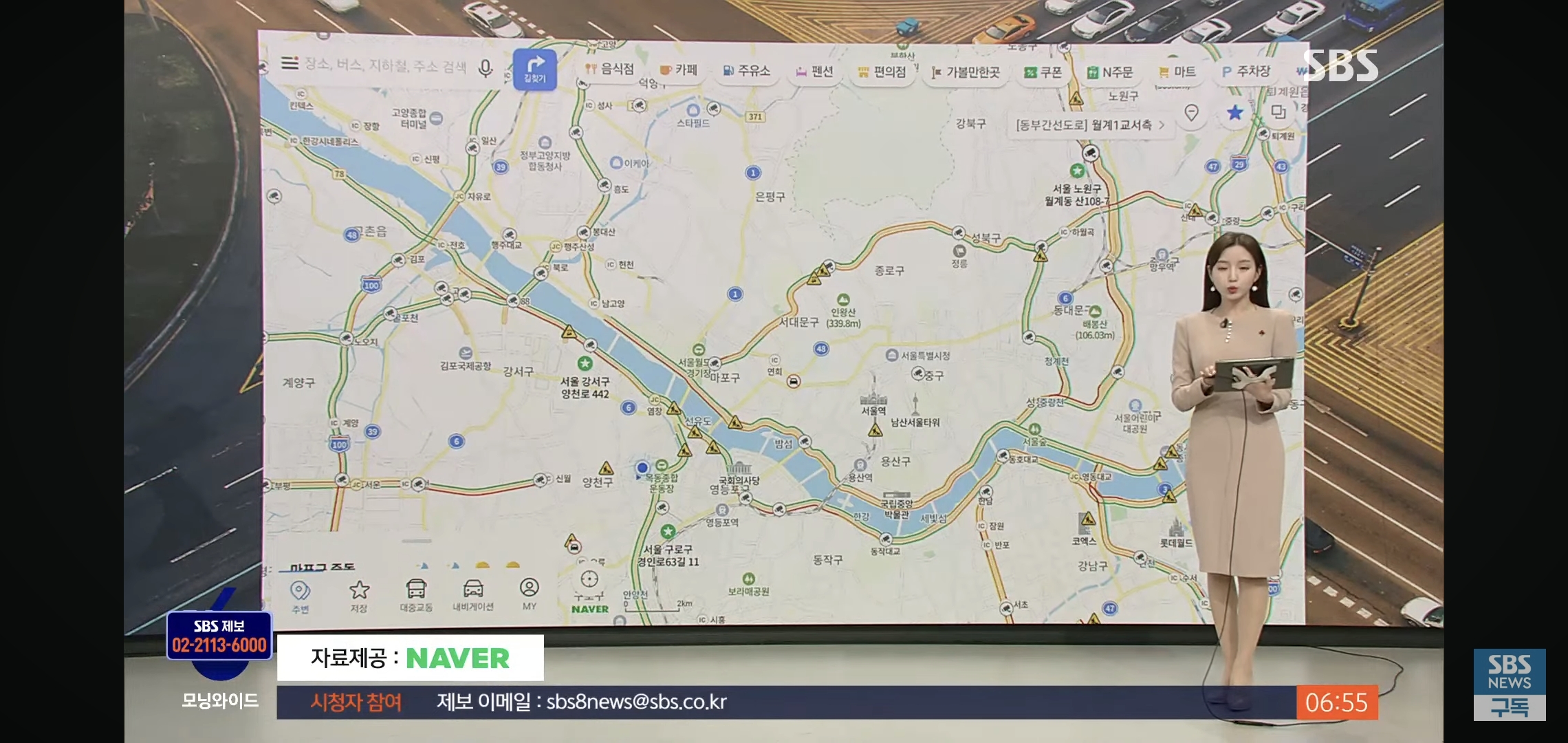Click the 남산서울타워 tower icon
The height and width of the screenshot is (743, 1568).
click(x=915, y=403)
